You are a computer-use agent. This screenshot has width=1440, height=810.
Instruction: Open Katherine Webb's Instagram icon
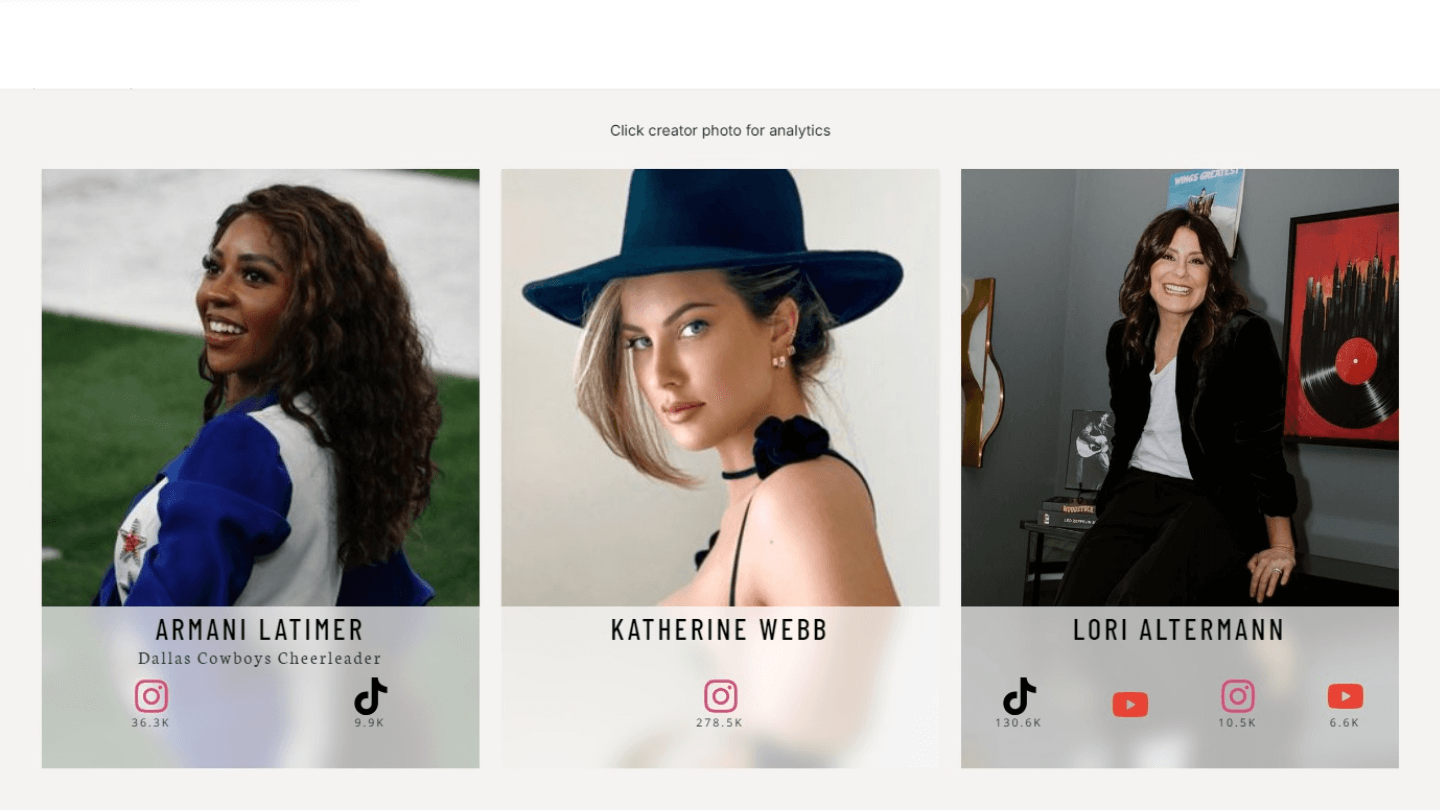click(x=720, y=696)
